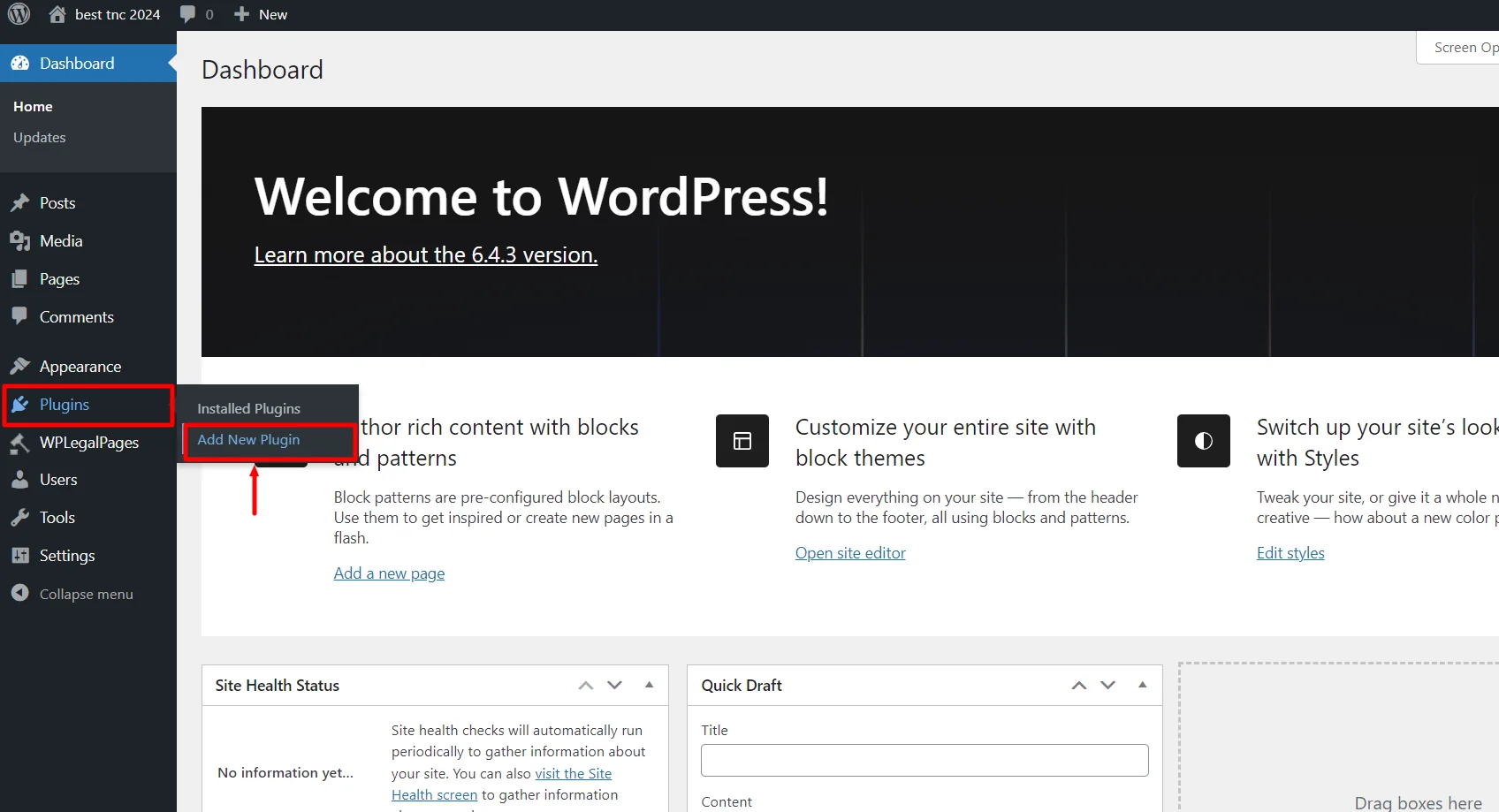Click the Edit styles link
Viewport: 1499px width, 812px height.
pos(1290,552)
